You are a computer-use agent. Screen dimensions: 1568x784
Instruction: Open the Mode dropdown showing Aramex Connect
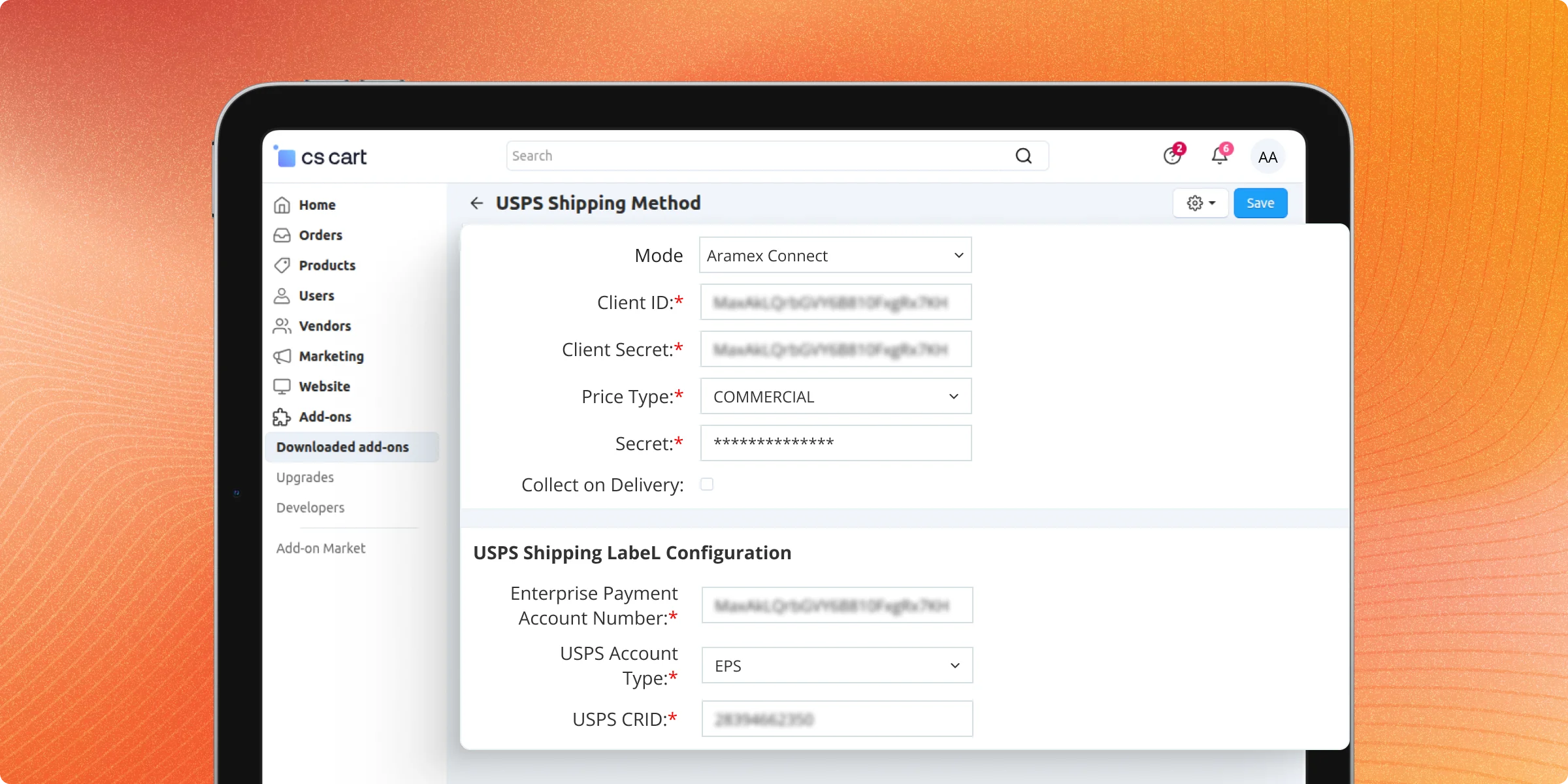(835, 255)
